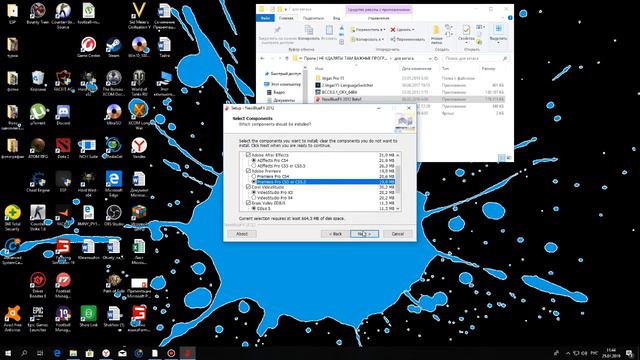Open the Steam desktop shortcut

113,47
